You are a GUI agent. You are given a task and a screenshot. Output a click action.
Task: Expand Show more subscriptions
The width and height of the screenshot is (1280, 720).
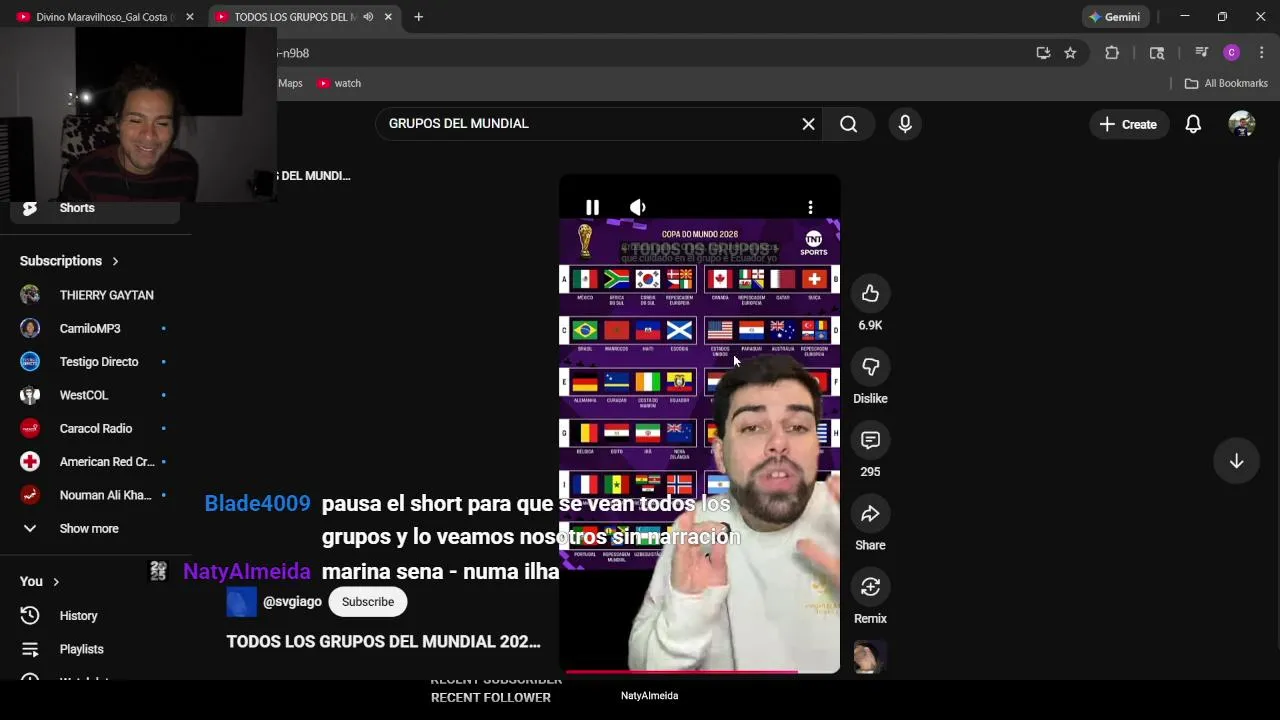(95, 528)
